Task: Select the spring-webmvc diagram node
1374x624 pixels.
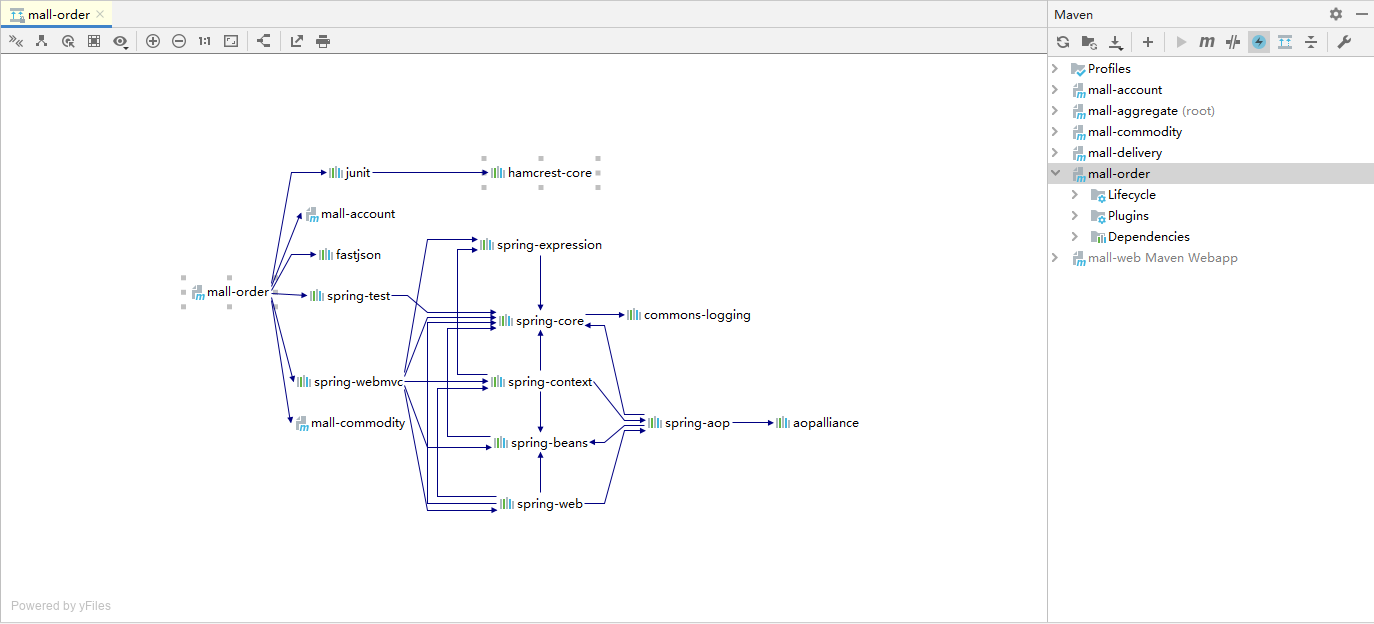Action: tap(350, 382)
